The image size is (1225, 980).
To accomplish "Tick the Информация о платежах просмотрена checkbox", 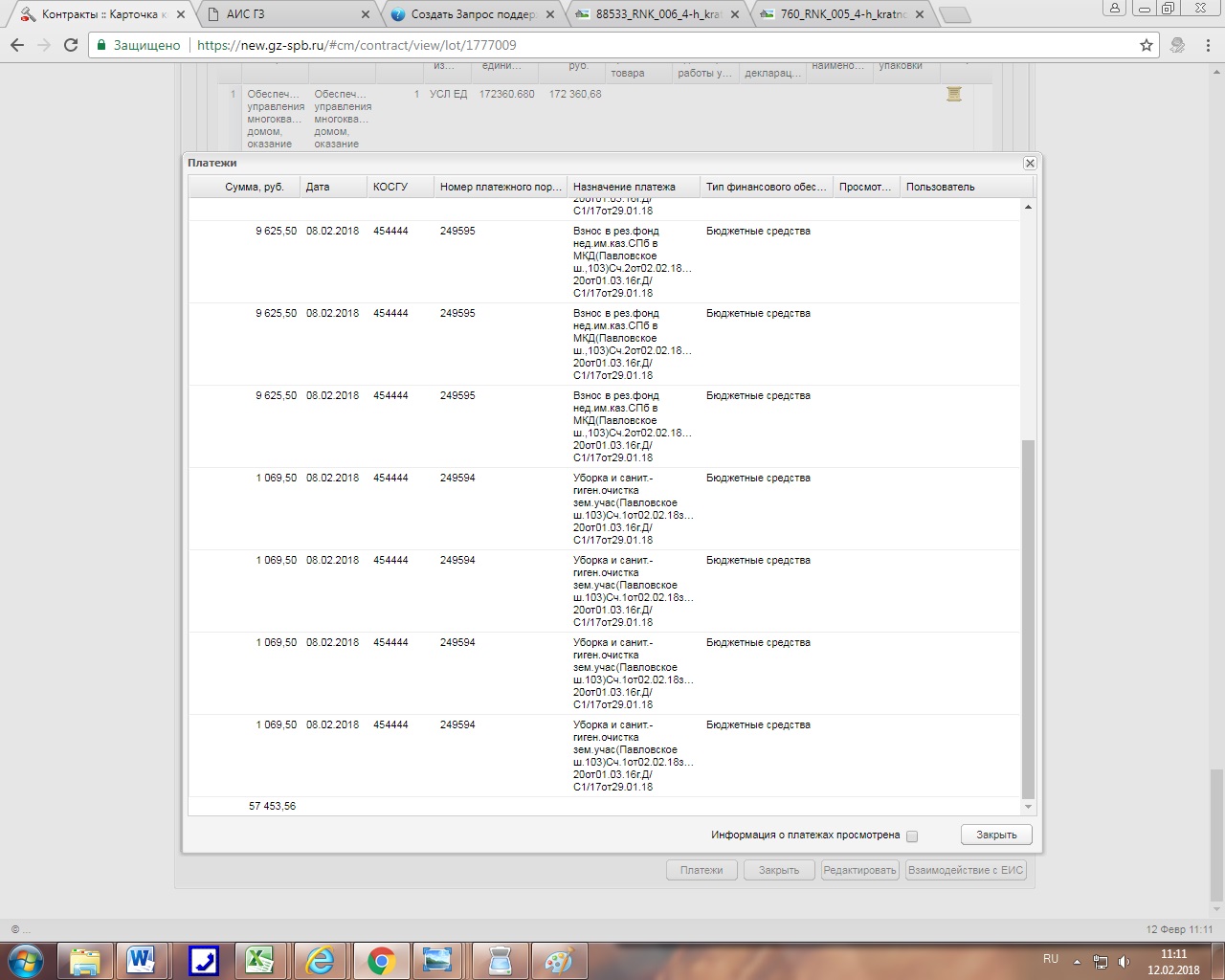I will point(912,836).
